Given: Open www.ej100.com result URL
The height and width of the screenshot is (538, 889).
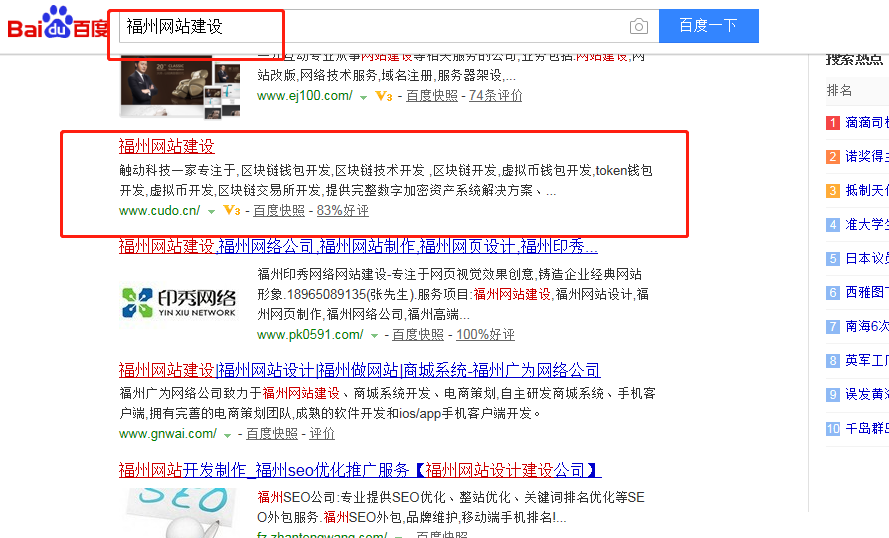Looking at the screenshot, I should (304, 96).
